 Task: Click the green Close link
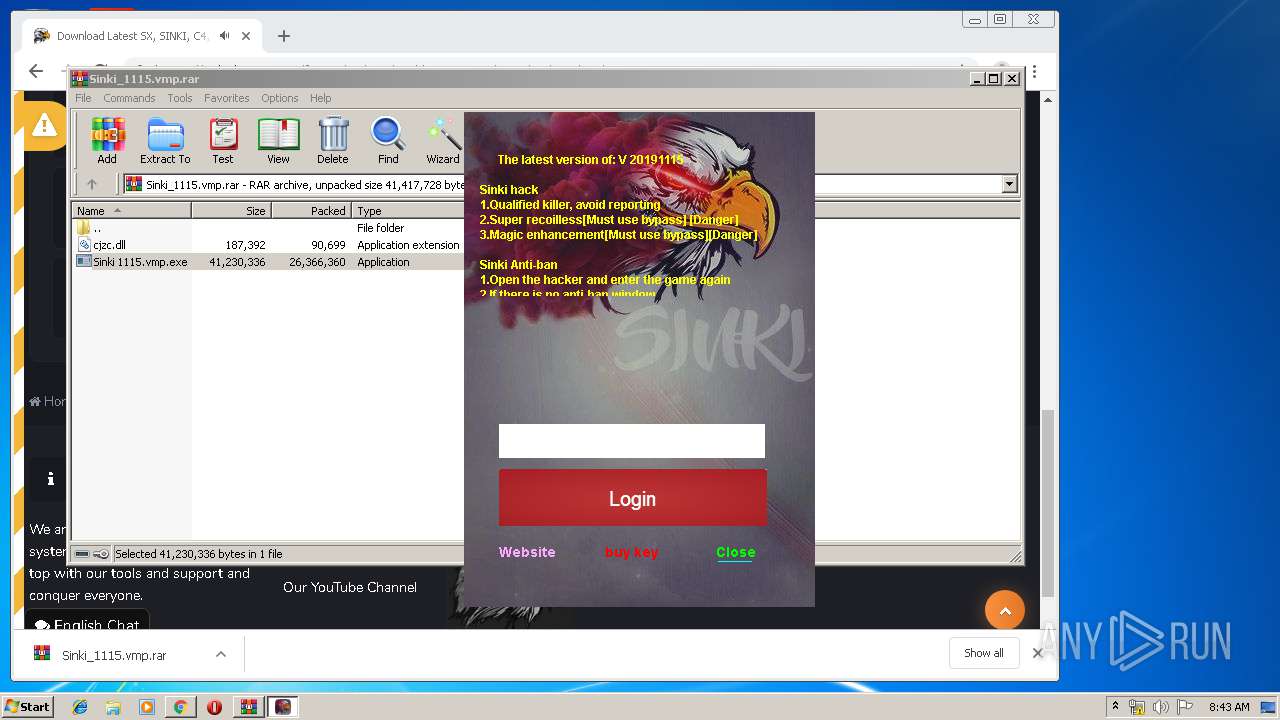click(x=735, y=552)
